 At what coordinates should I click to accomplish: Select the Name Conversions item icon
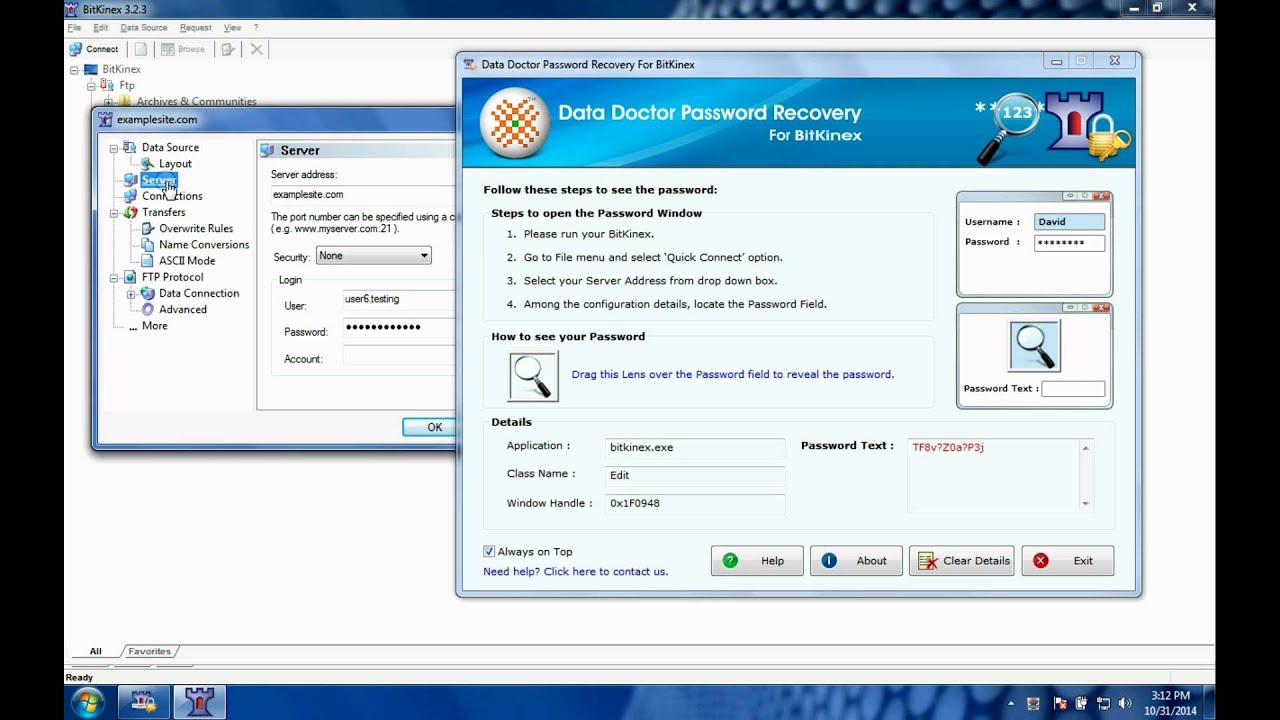point(148,245)
